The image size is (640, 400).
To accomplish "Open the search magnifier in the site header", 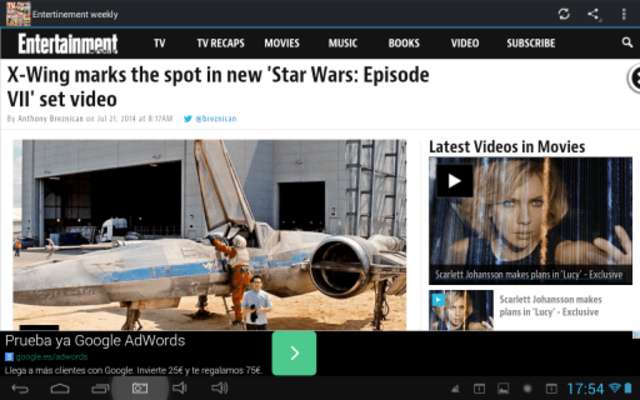I will 627,42.
